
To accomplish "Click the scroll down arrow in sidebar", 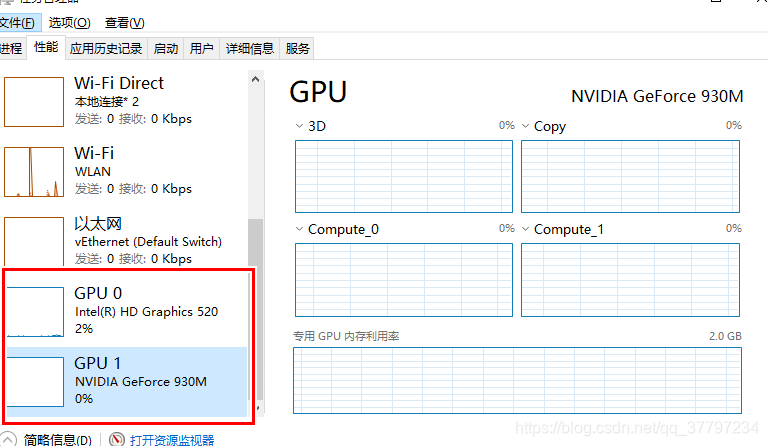I will [258, 408].
